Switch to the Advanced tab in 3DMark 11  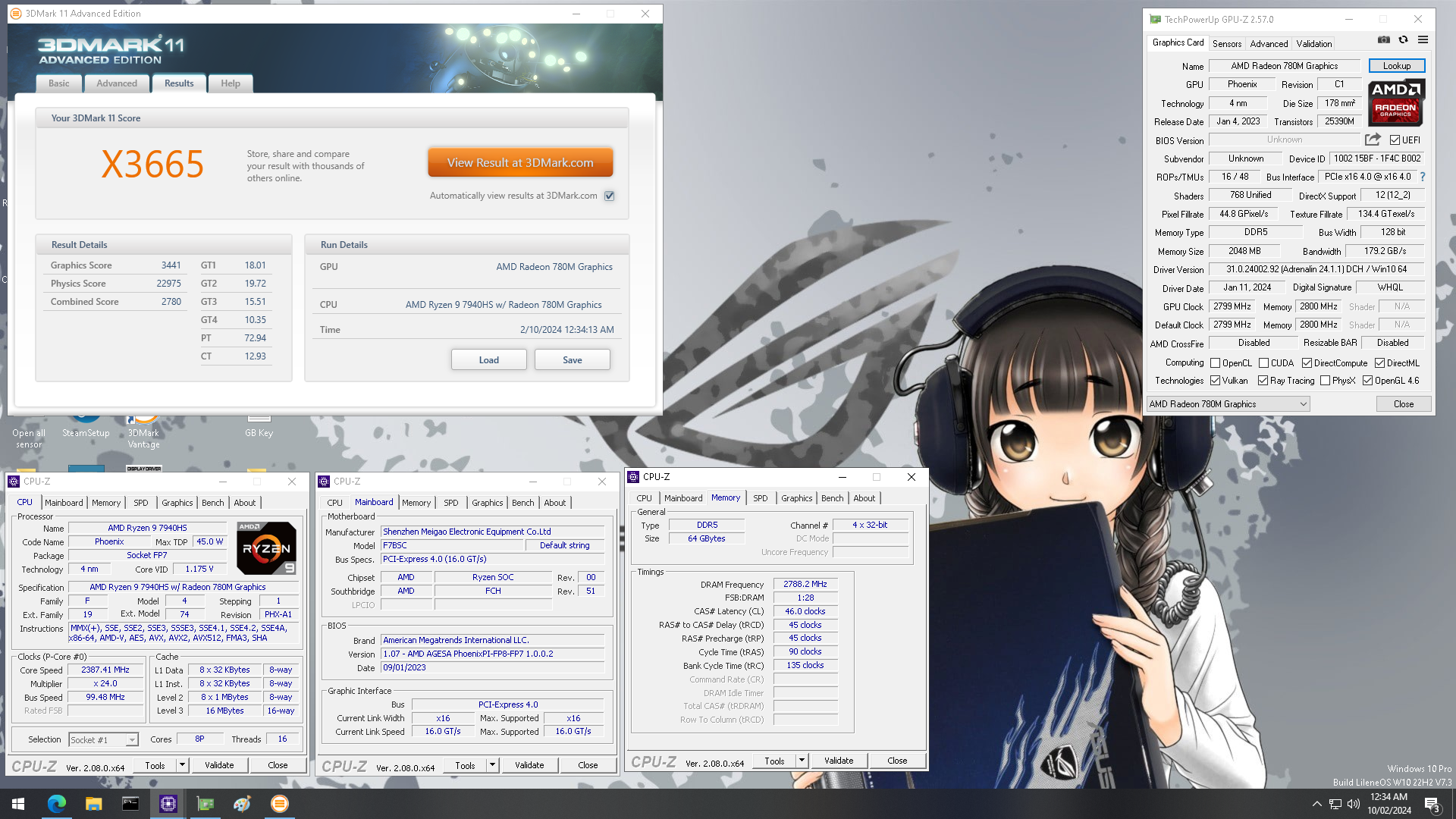117,83
